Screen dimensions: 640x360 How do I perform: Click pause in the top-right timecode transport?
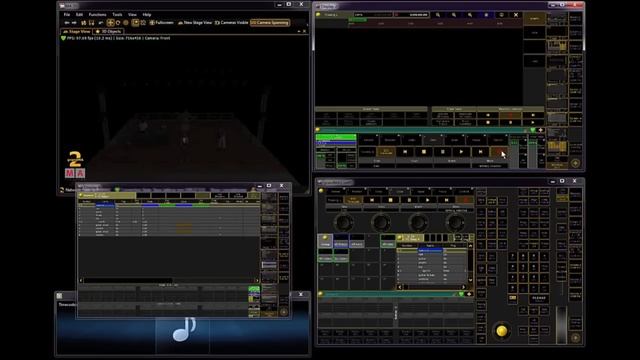click(x=443, y=152)
